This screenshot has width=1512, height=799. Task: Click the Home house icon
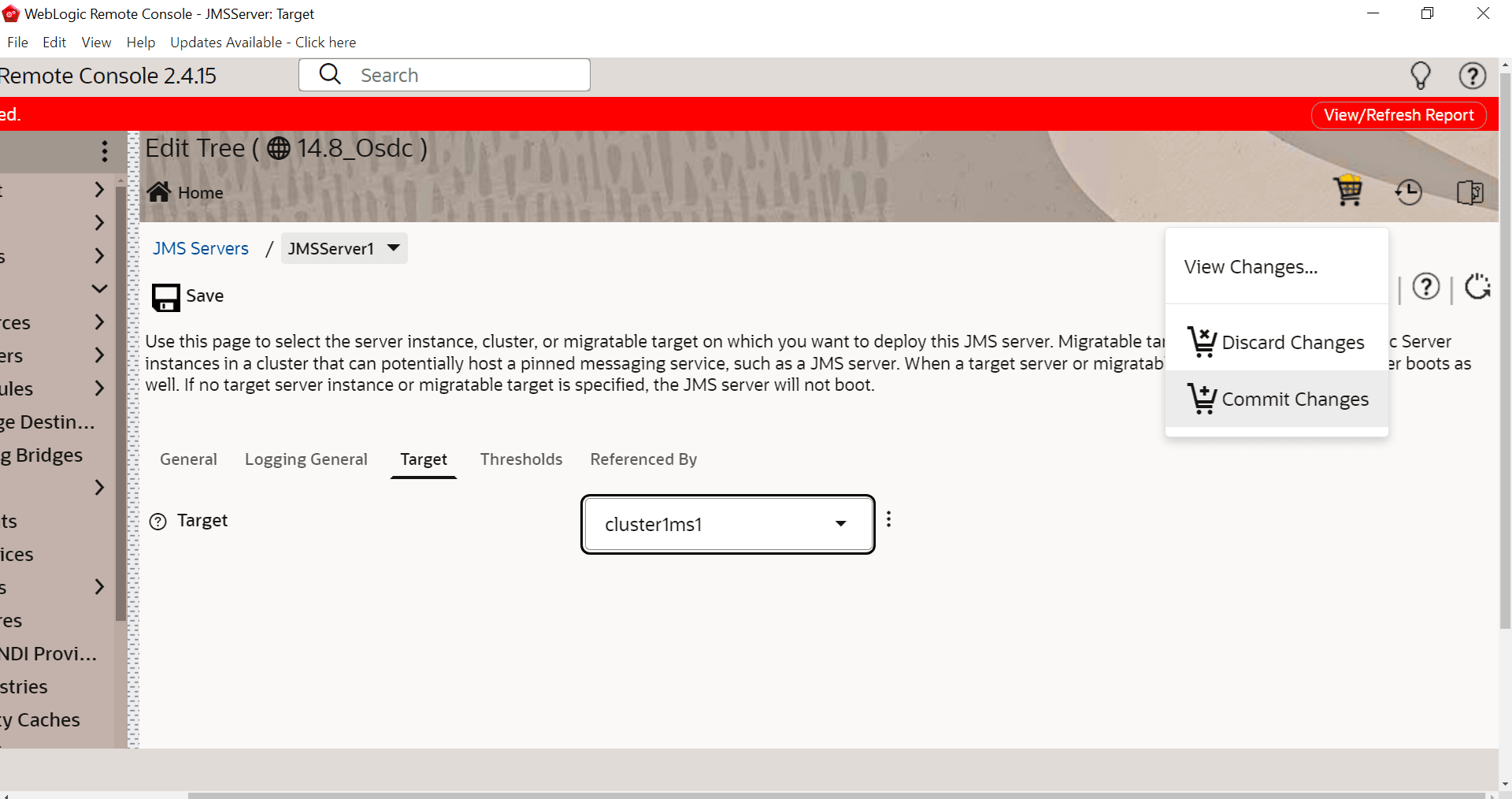(x=159, y=191)
